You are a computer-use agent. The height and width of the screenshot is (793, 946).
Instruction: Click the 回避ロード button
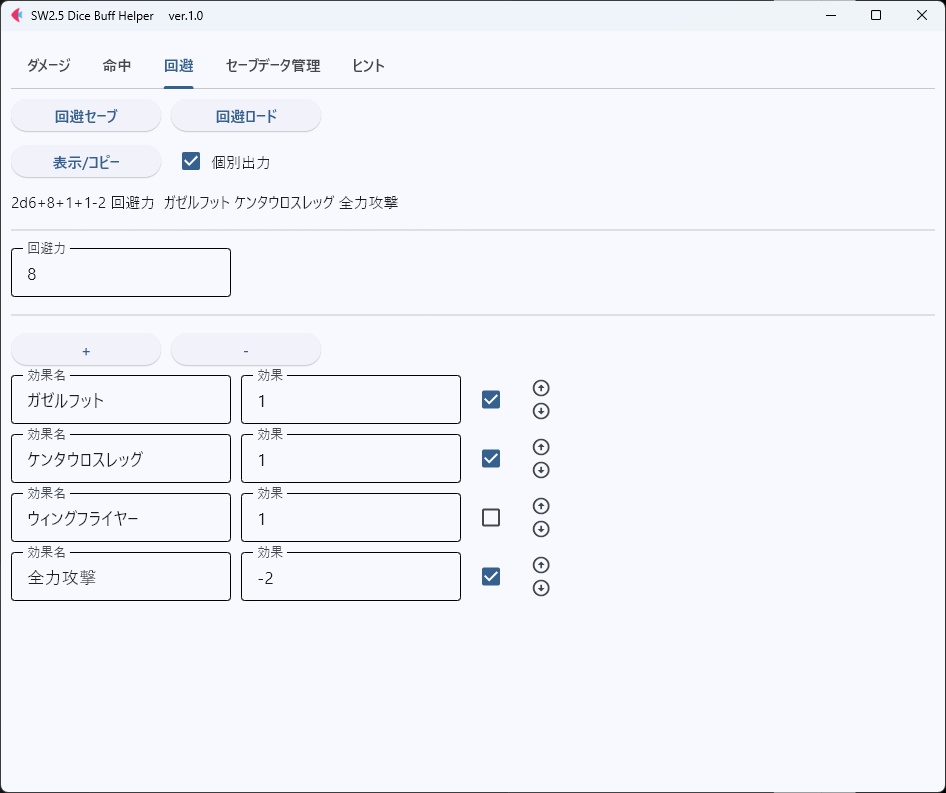pos(245,115)
